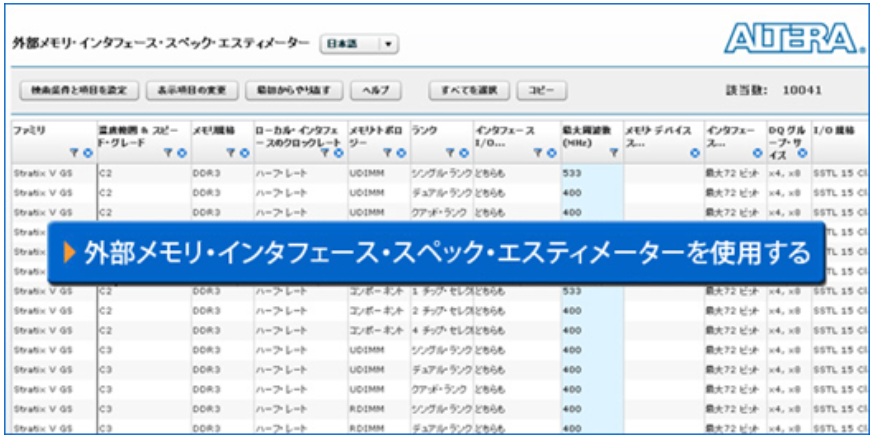Click the 1 チップ・セレクト rank cell
This screenshot has height=438, width=874.
[x=443, y=291]
